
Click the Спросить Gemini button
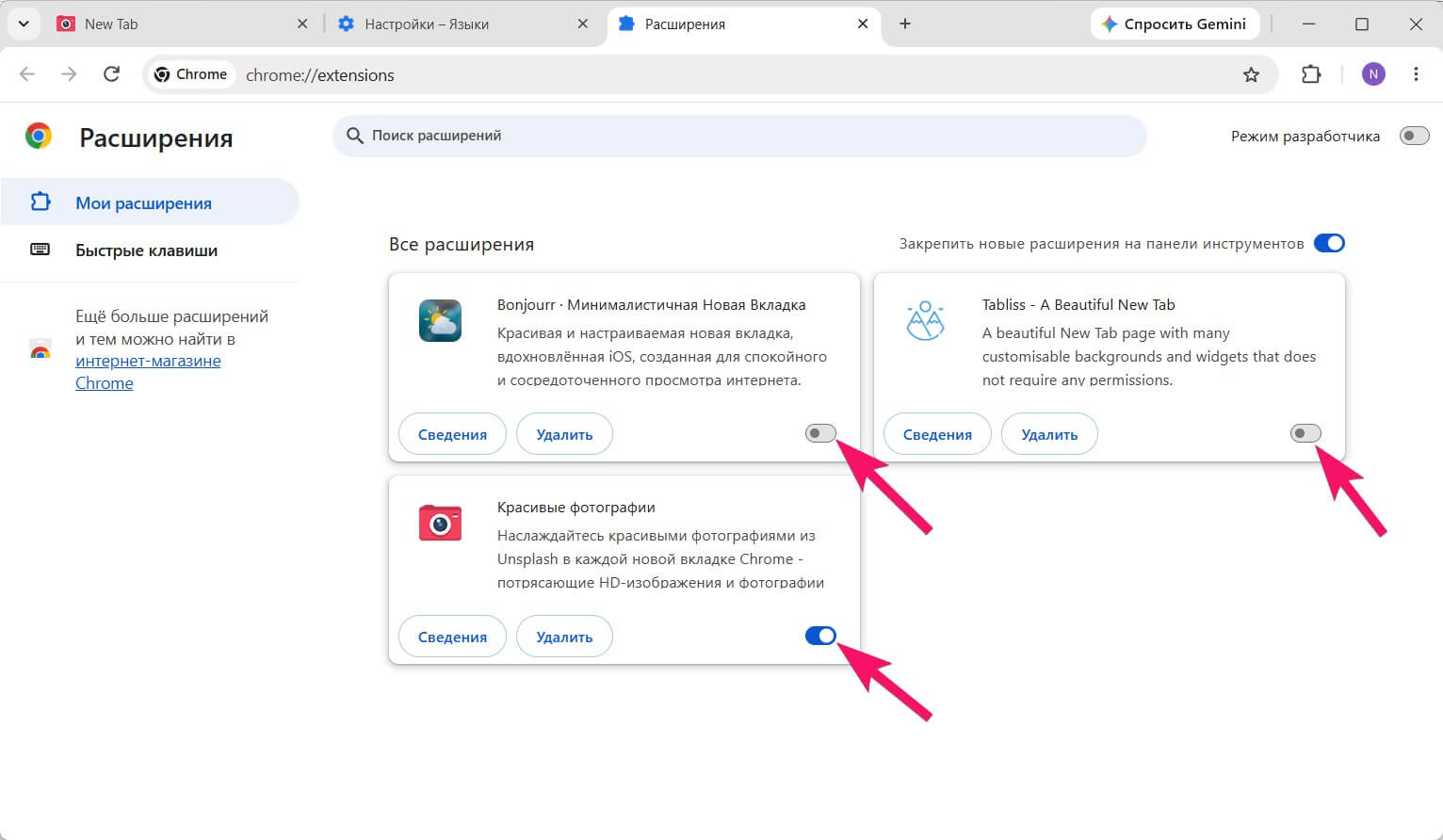coord(1174,24)
